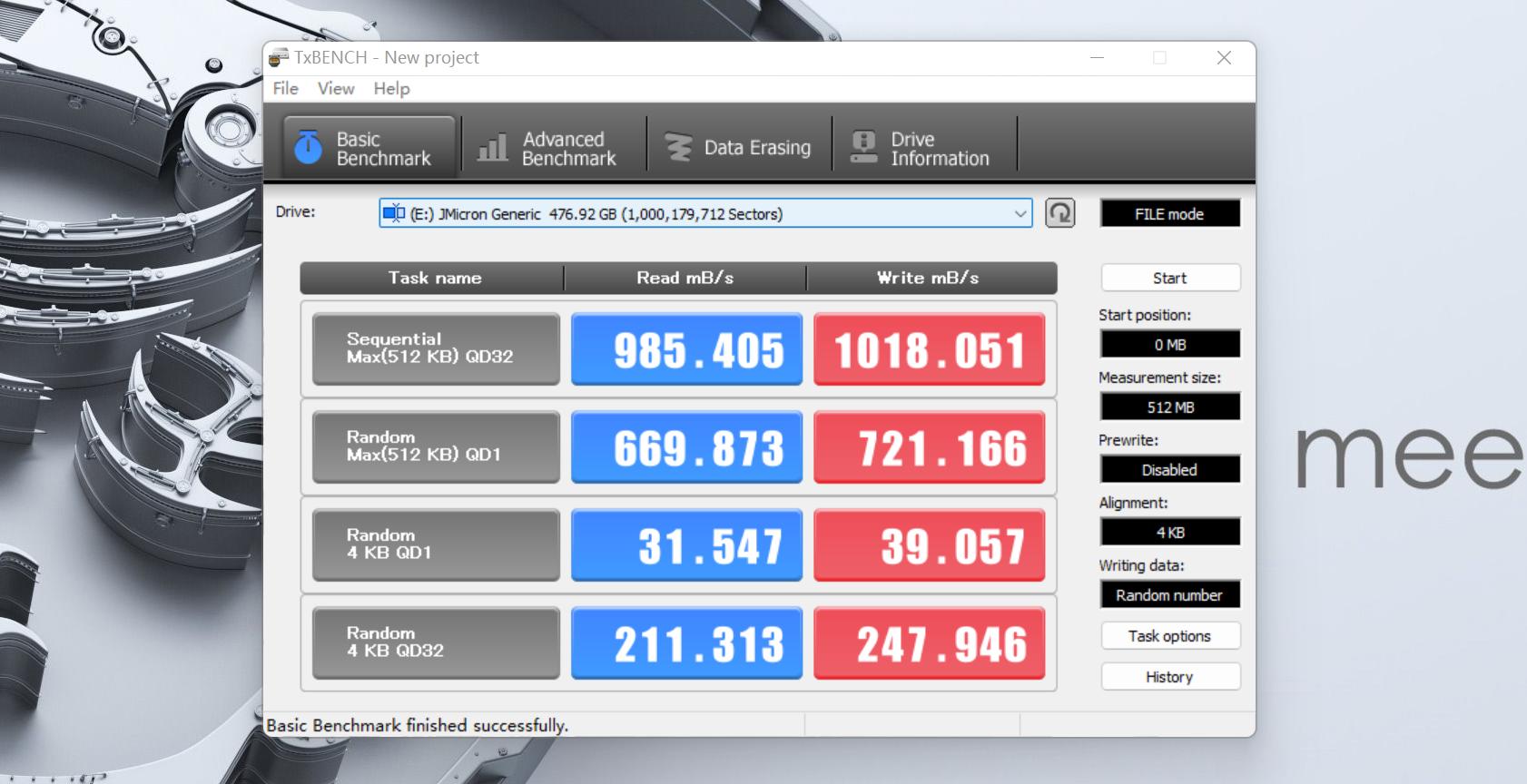Click the Start position label
Screen dimensions: 1527x784
click(x=1145, y=315)
